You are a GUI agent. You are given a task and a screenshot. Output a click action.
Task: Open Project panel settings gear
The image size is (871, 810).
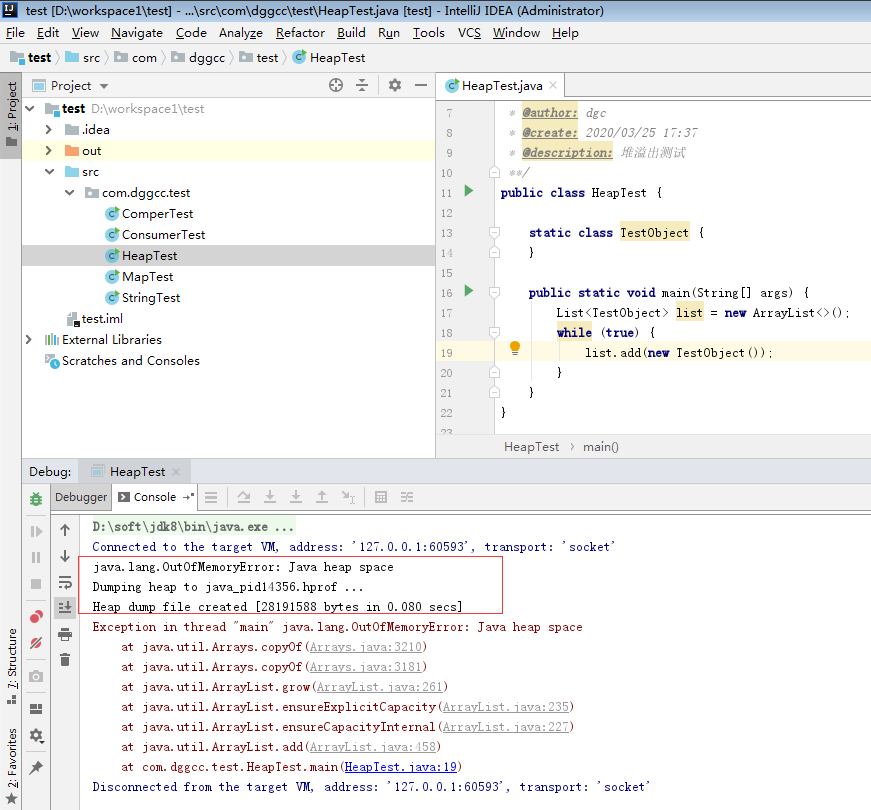coord(394,85)
